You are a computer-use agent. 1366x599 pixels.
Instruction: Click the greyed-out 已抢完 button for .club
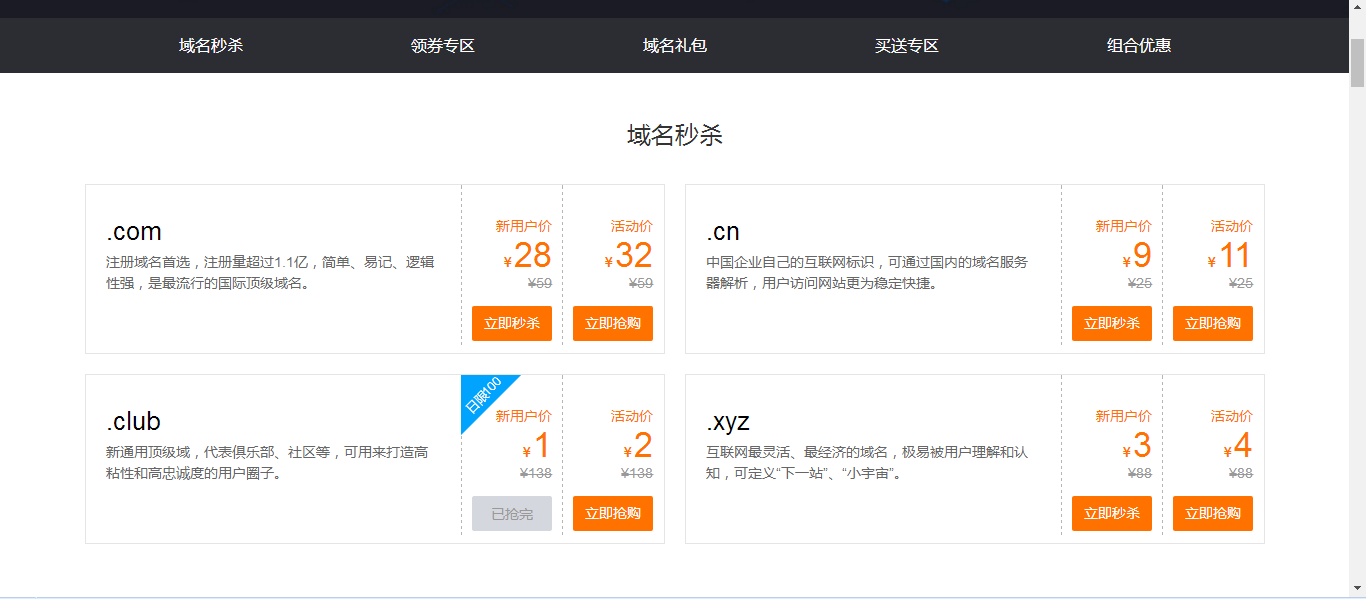[511, 513]
